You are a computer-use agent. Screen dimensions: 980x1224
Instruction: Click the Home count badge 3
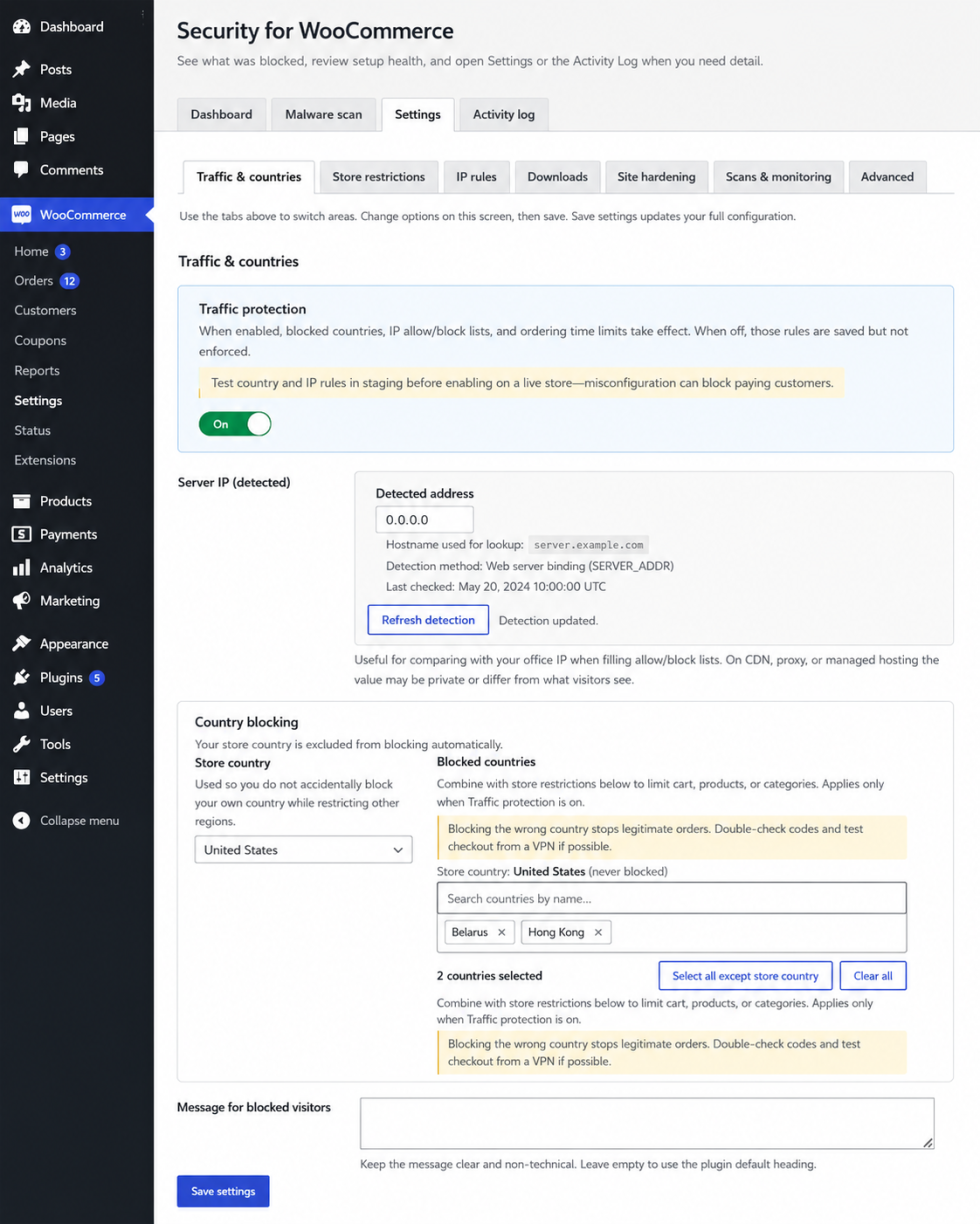(x=63, y=252)
